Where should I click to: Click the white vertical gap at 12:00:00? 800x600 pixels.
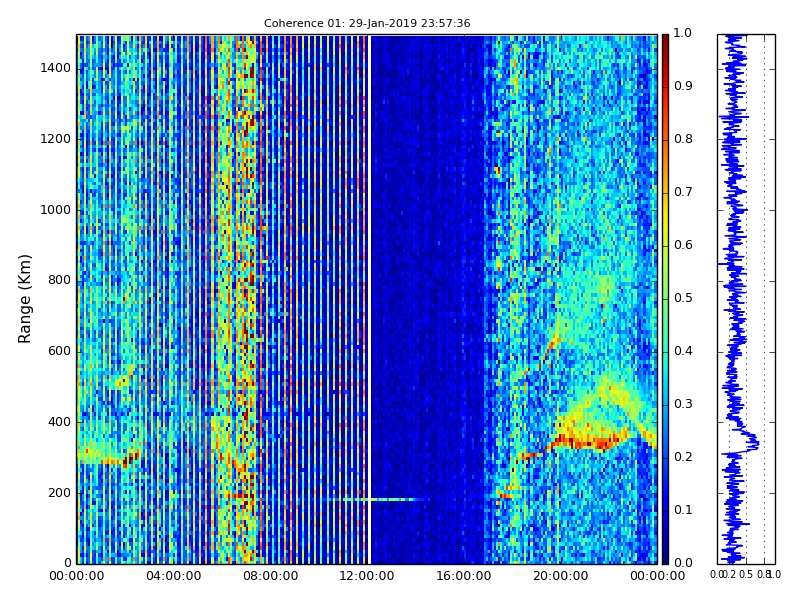point(369,299)
